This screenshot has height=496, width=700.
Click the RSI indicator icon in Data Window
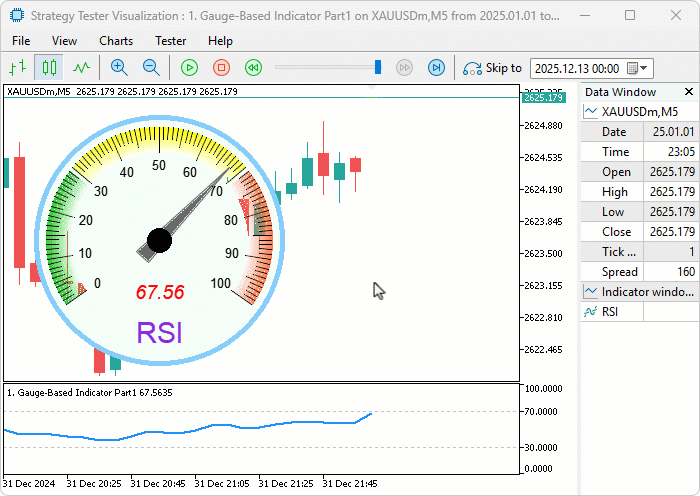click(x=591, y=312)
